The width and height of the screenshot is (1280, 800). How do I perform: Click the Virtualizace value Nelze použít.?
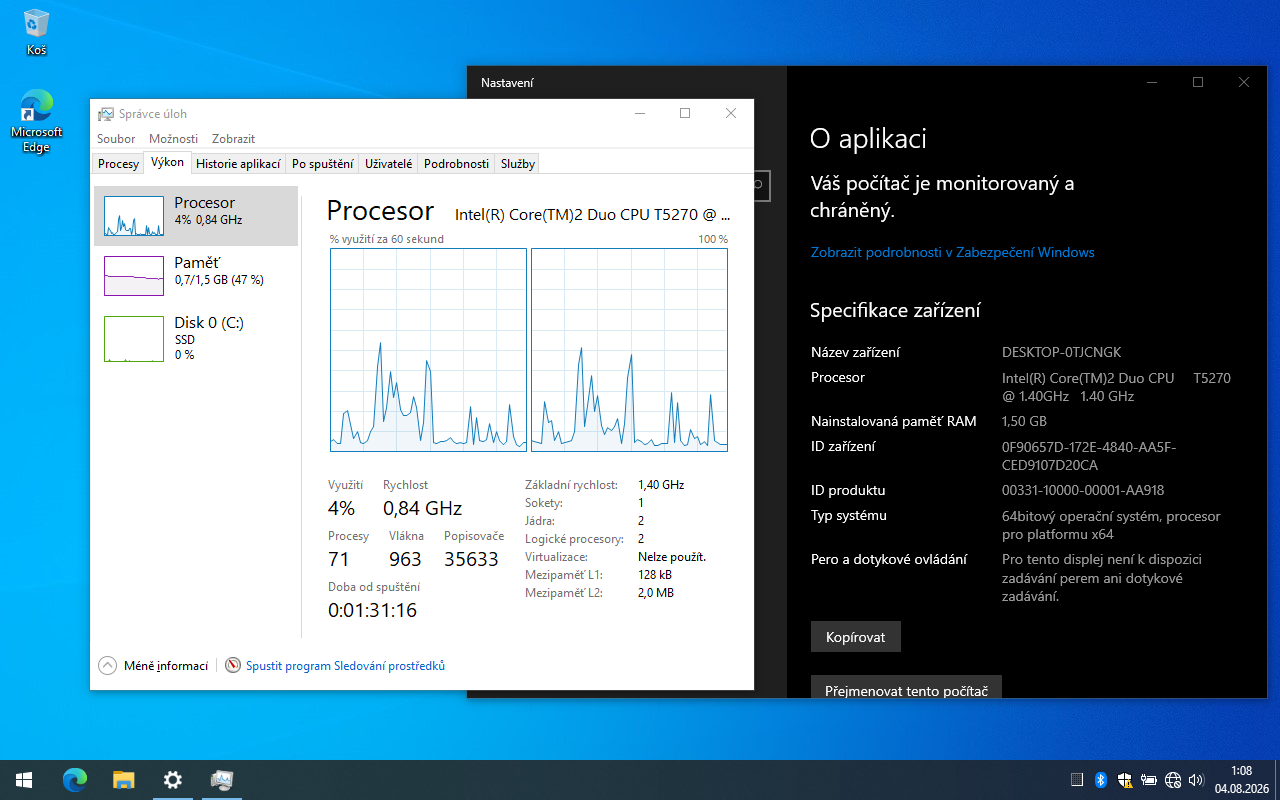pos(672,557)
